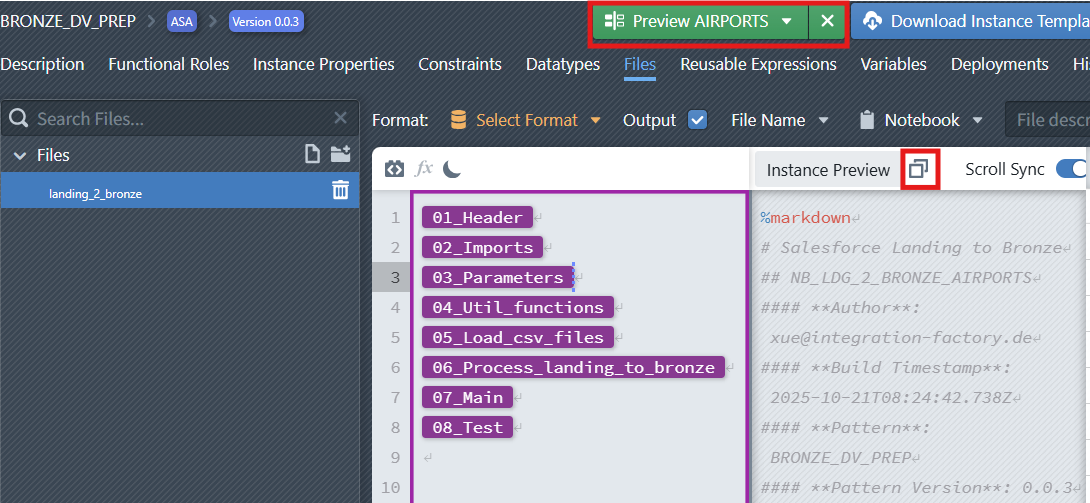The width and height of the screenshot is (1090, 503).
Task: Open the File Name dropdown
Action: point(780,120)
